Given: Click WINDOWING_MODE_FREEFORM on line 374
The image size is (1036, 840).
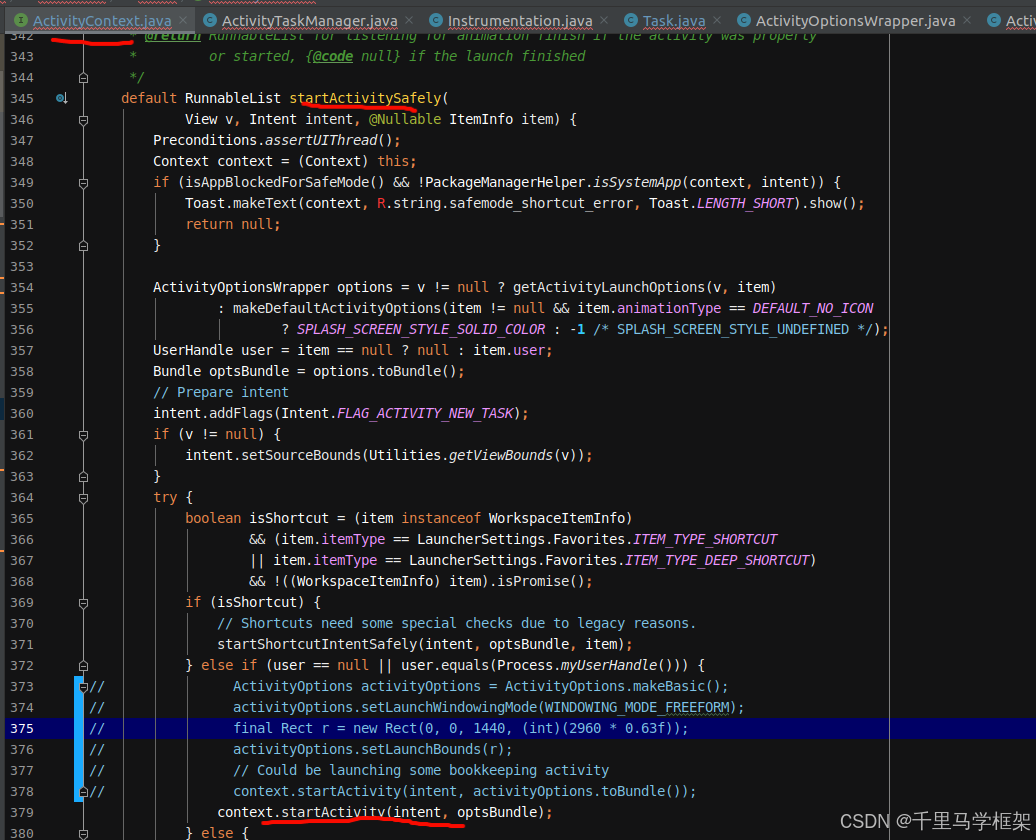Looking at the screenshot, I should pyautogui.click(x=637, y=708).
